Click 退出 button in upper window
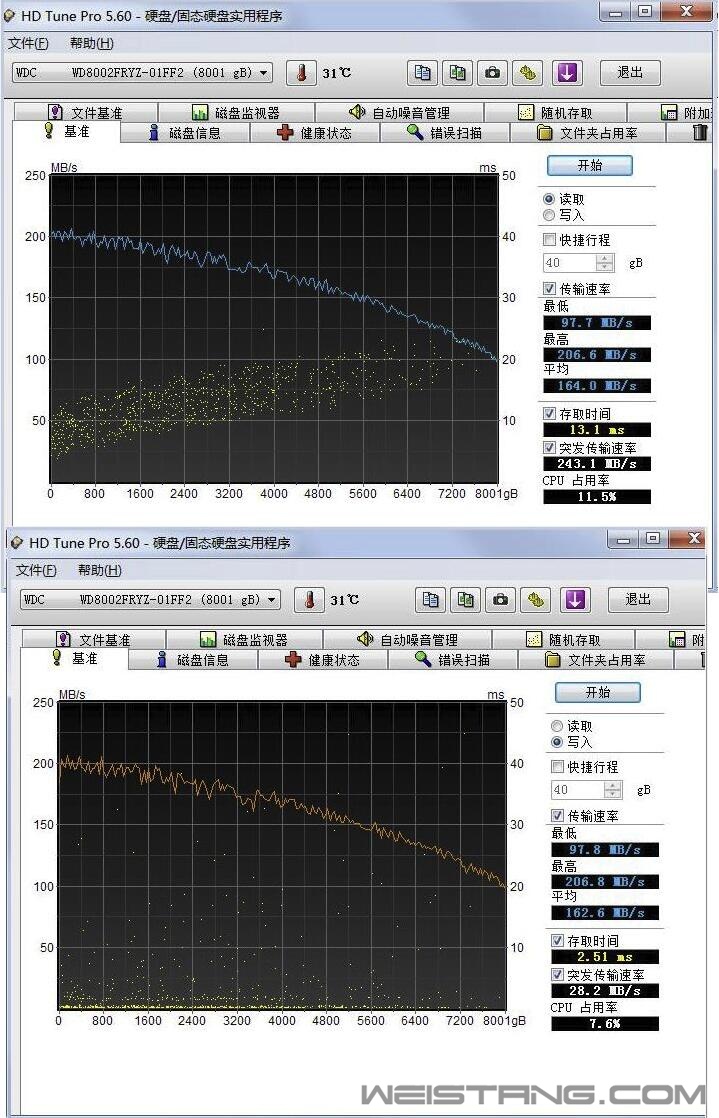The width and height of the screenshot is (719, 1118). pos(630,73)
